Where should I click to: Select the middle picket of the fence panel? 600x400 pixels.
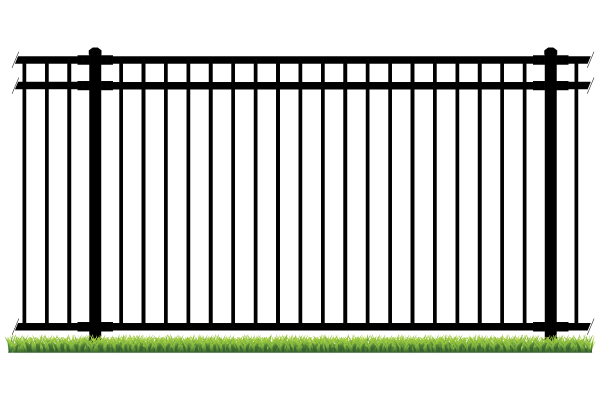[301, 200]
